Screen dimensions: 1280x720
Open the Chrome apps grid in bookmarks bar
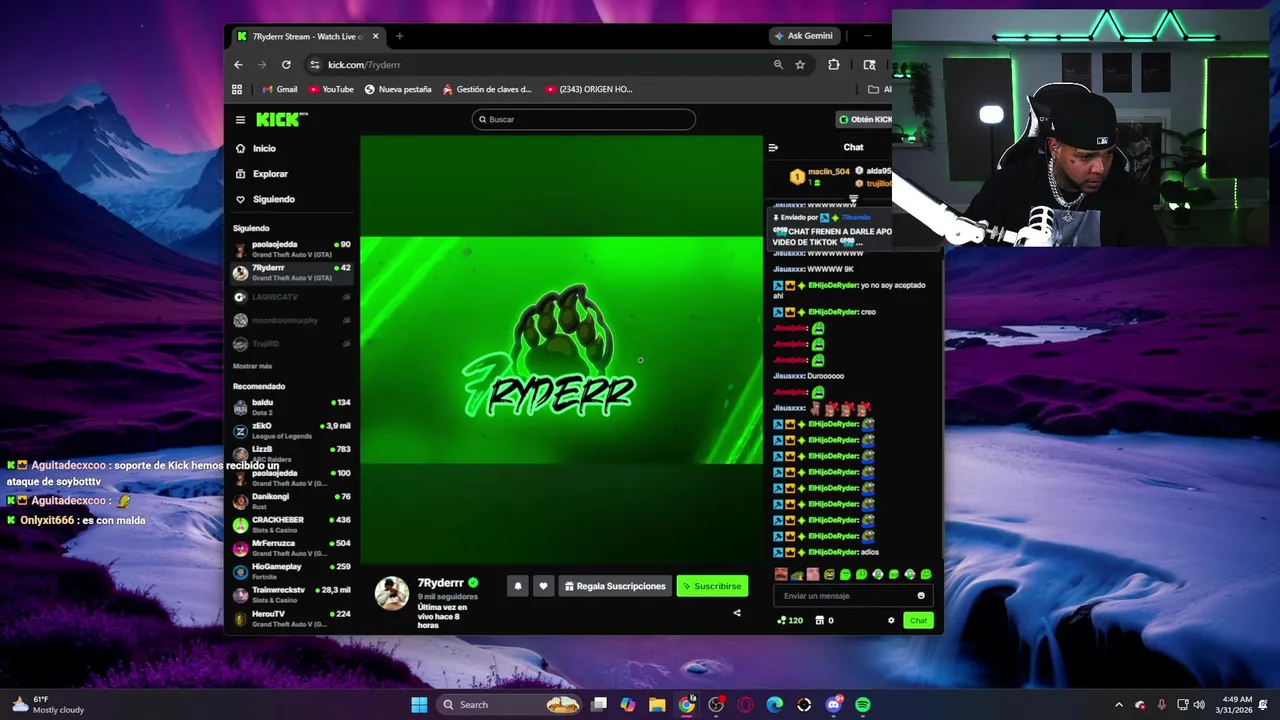[x=237, y=89]
